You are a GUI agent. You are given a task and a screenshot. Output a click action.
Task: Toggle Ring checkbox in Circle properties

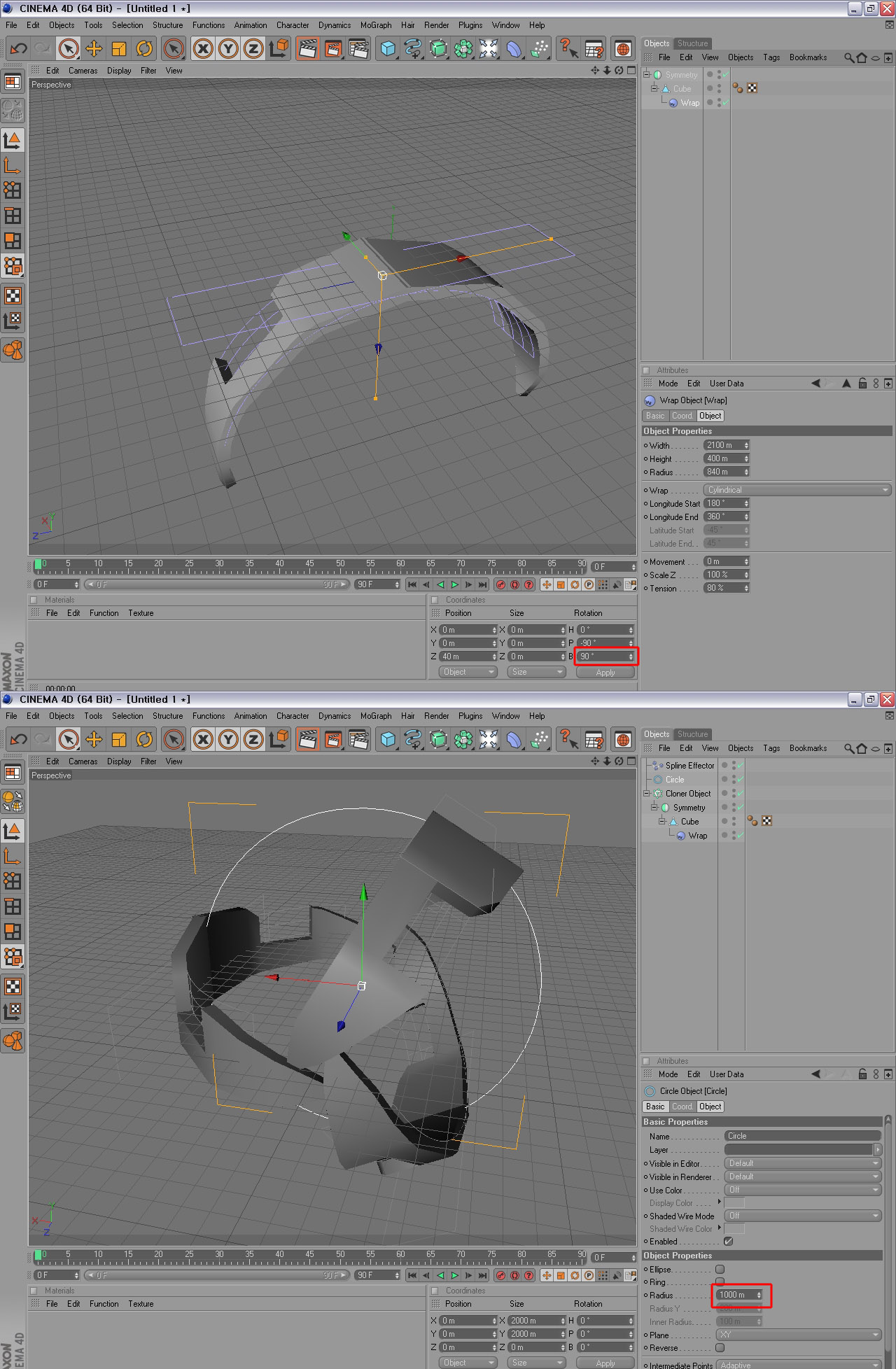coord(720,1282)
